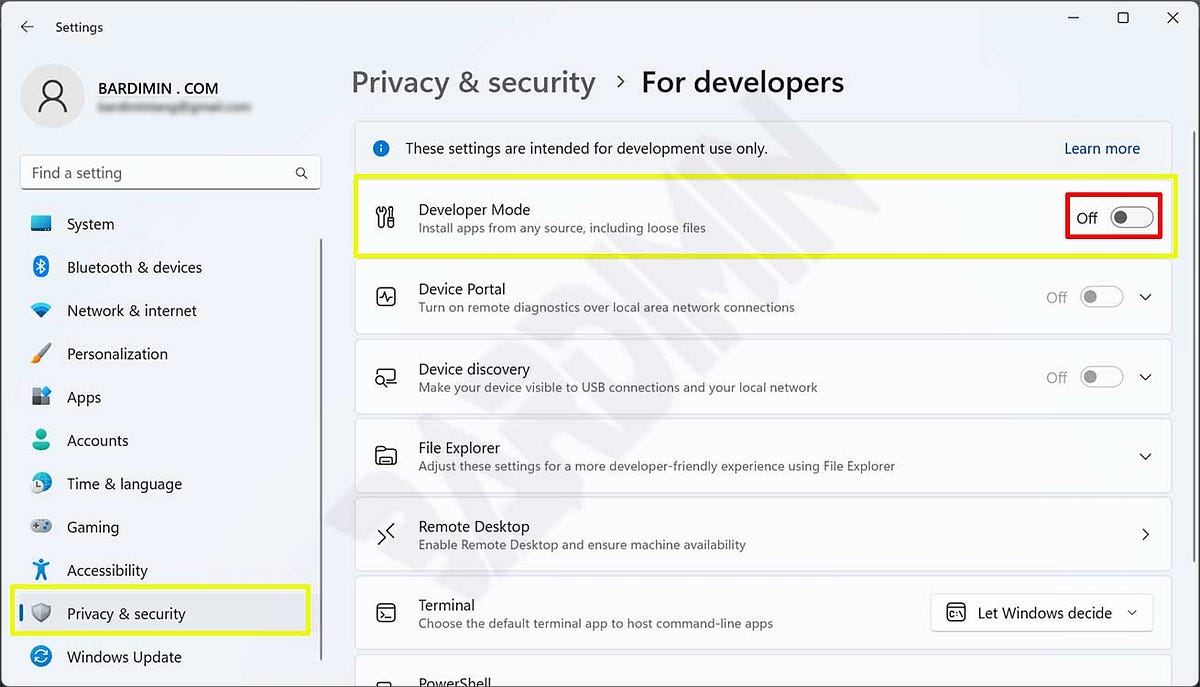Navigate back to Privacy & security breadcrumb
The image size is (1200, 687).
(x=473, y=82)
